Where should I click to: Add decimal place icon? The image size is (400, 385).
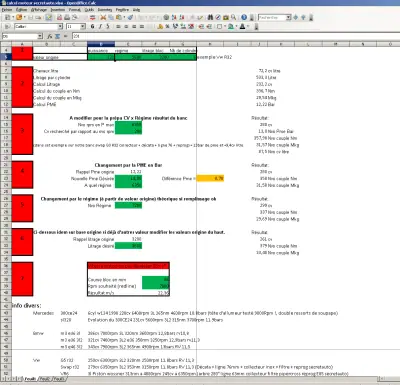click(183, 26)
